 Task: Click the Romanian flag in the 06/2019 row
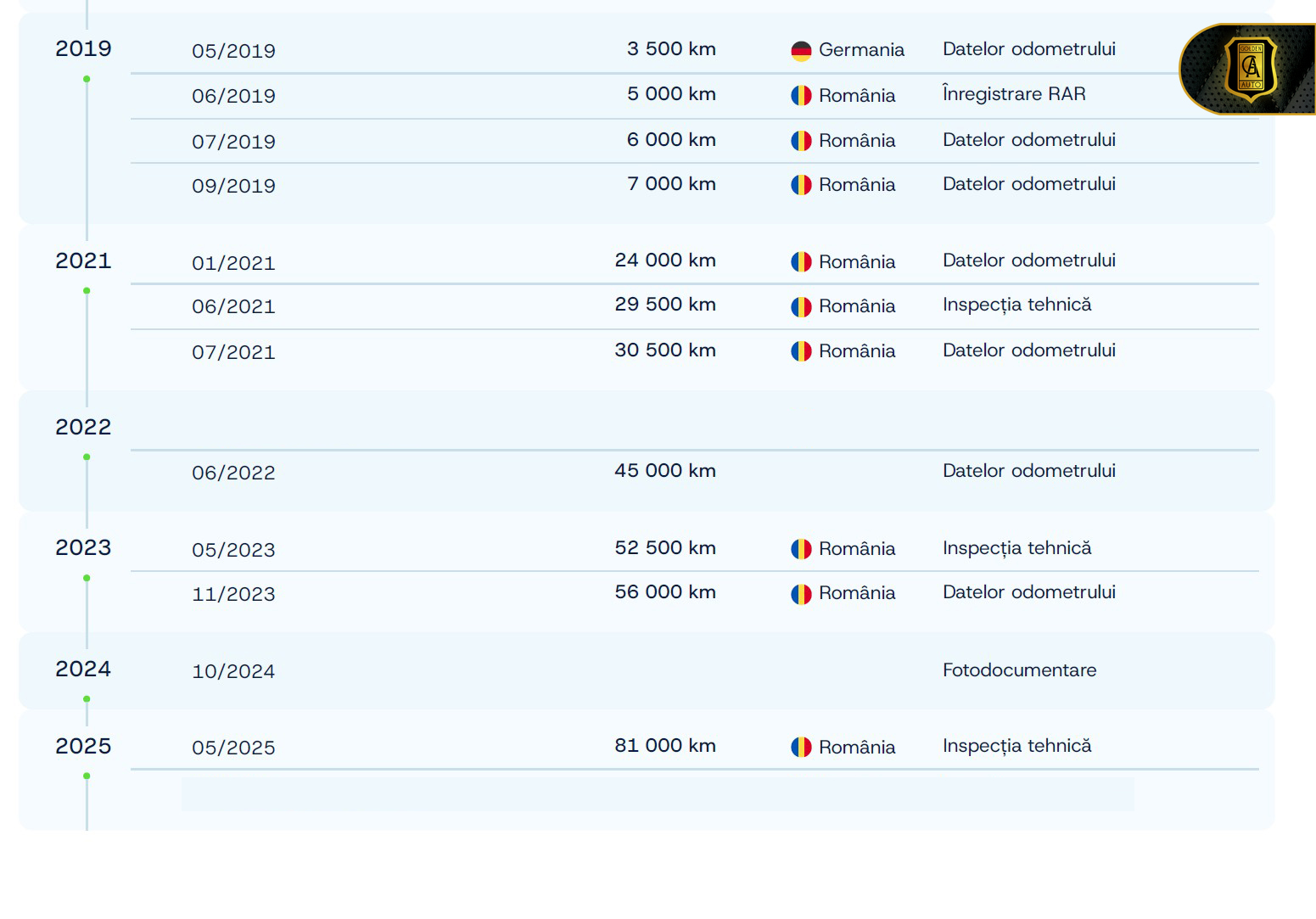[x=801, y=96]
